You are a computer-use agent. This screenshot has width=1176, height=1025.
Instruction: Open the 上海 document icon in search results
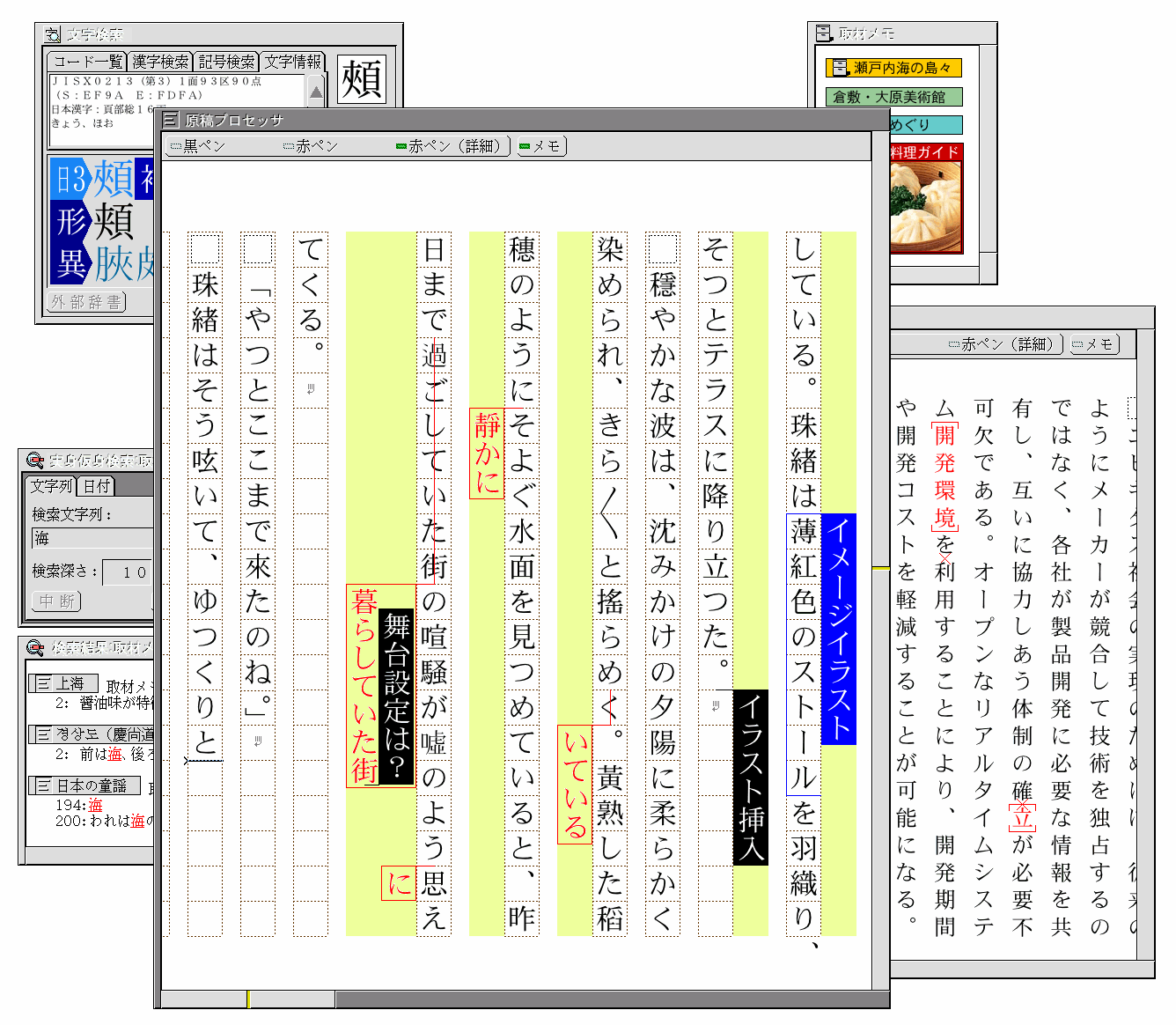[42, 683]
